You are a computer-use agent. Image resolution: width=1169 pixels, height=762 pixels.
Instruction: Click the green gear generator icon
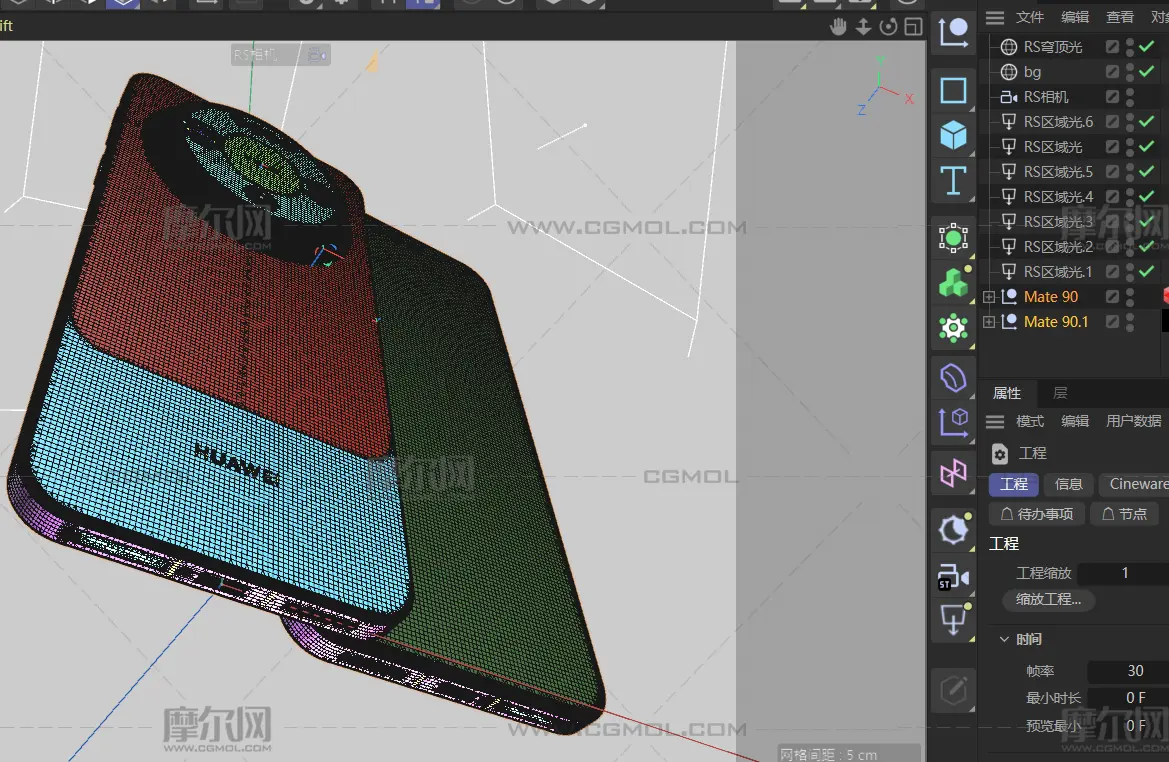click(x=953, y=327)
